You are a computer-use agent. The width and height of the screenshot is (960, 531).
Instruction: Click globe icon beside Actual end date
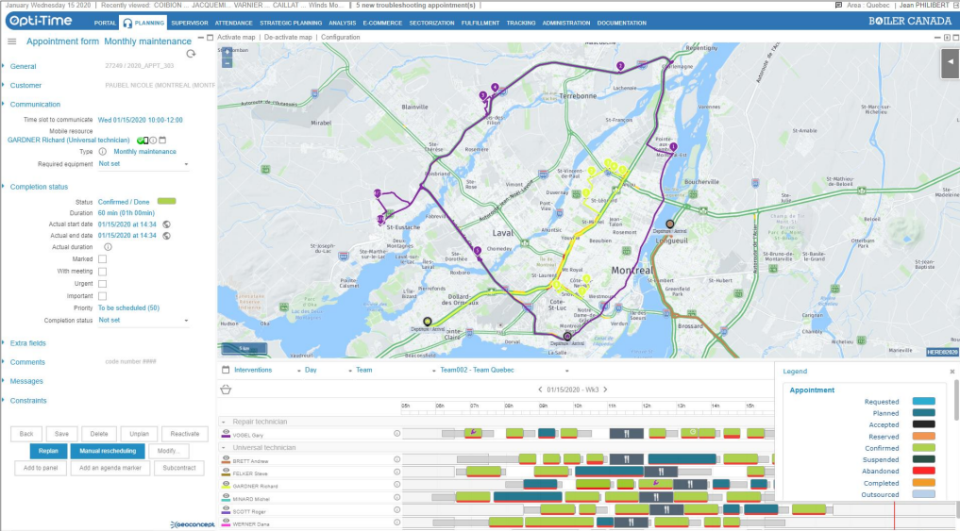click(167, 236)
